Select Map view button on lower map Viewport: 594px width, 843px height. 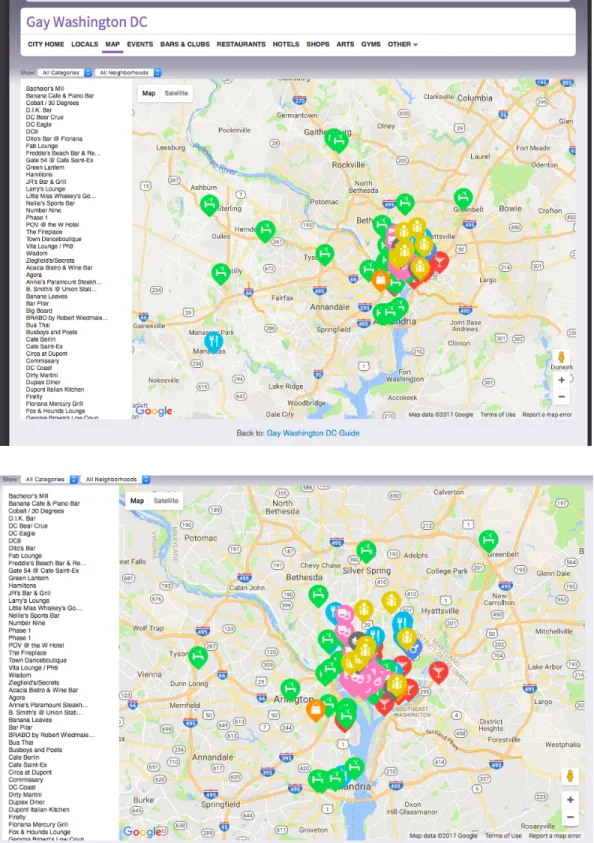click(137, 501)
